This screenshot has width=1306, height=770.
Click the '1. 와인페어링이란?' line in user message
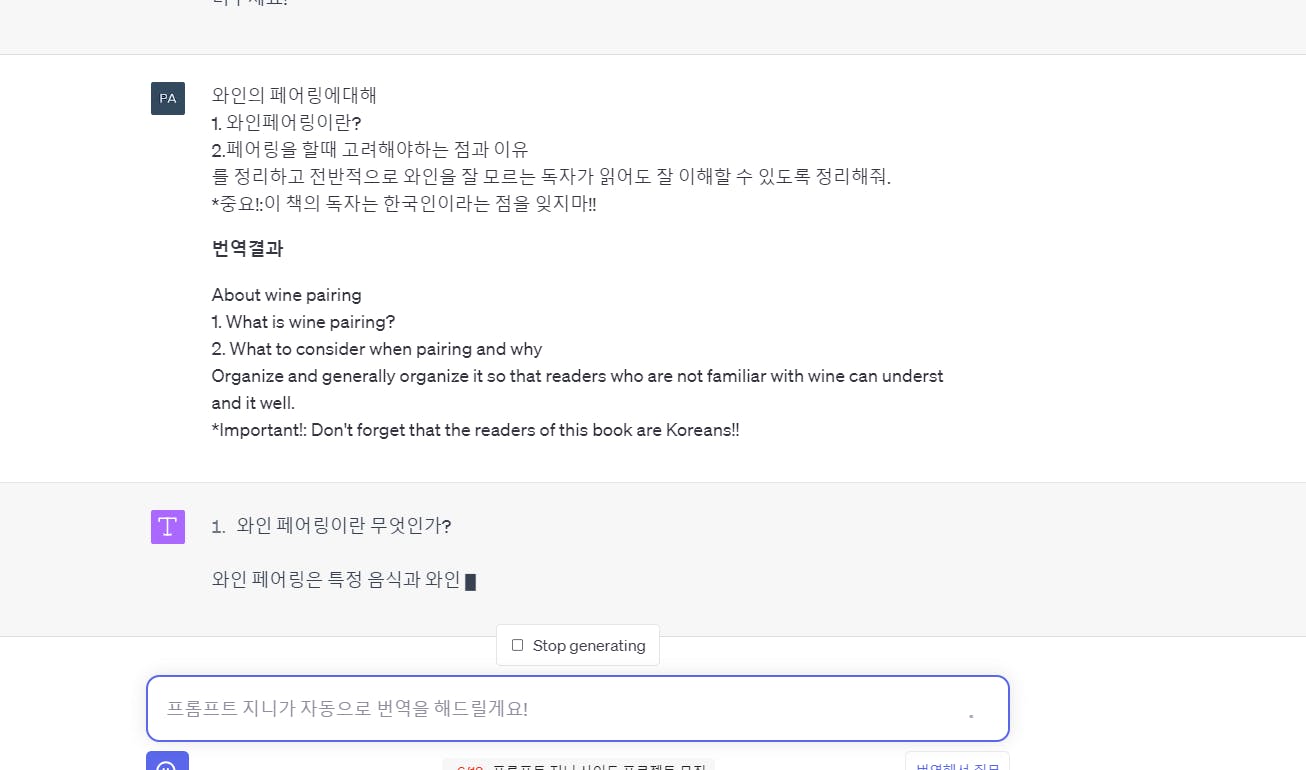coord(287,122)
